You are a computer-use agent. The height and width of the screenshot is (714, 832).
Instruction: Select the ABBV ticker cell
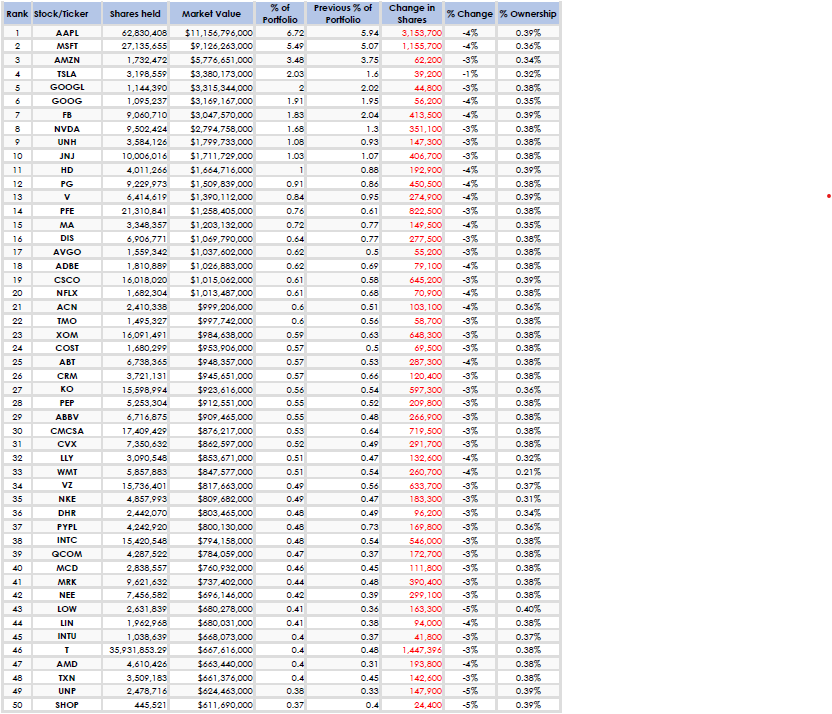click(x=67, y=416)
